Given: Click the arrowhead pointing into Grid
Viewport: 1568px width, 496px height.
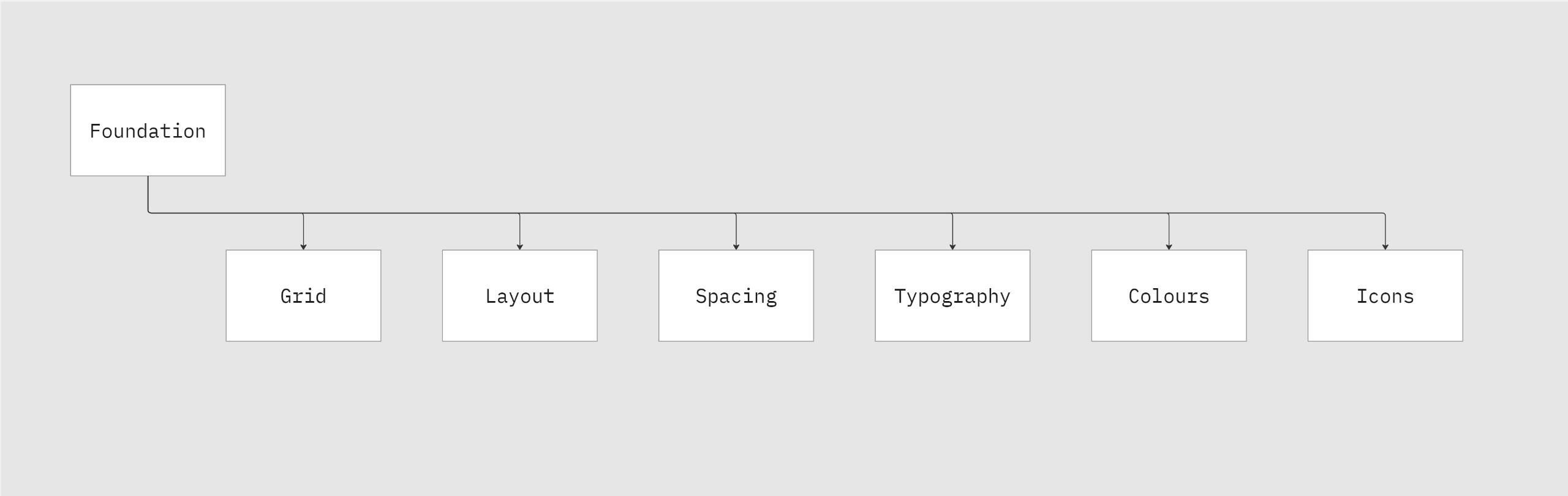Looking at the screenshot, I should pos(303,246).
